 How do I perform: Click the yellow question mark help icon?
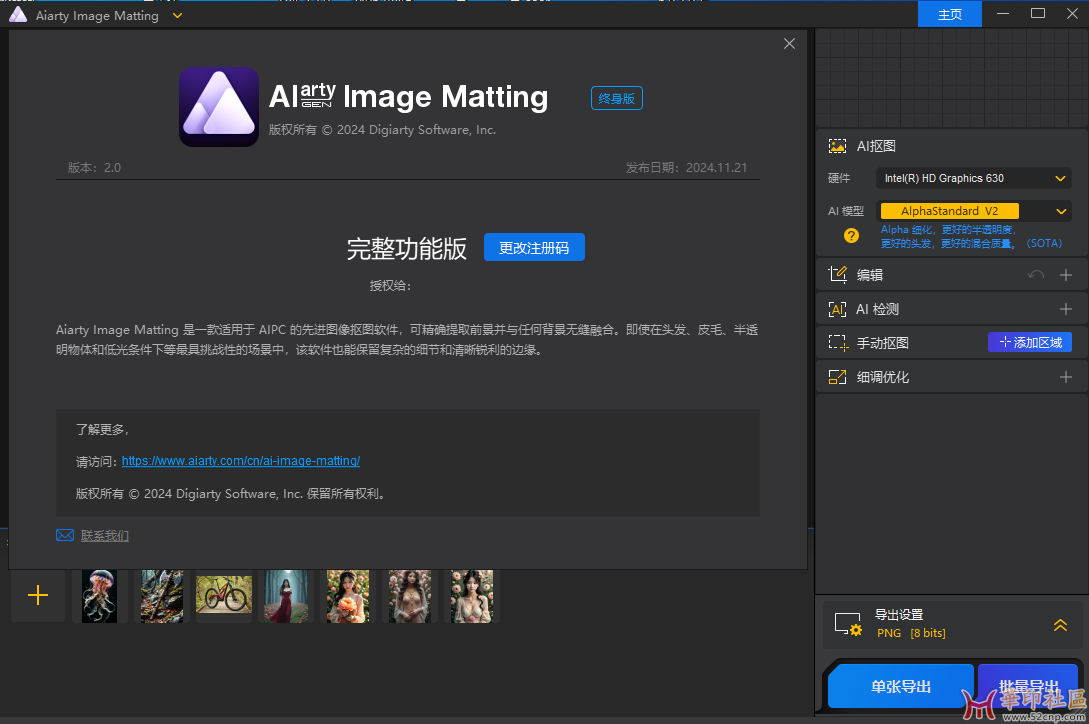(851, 236)
